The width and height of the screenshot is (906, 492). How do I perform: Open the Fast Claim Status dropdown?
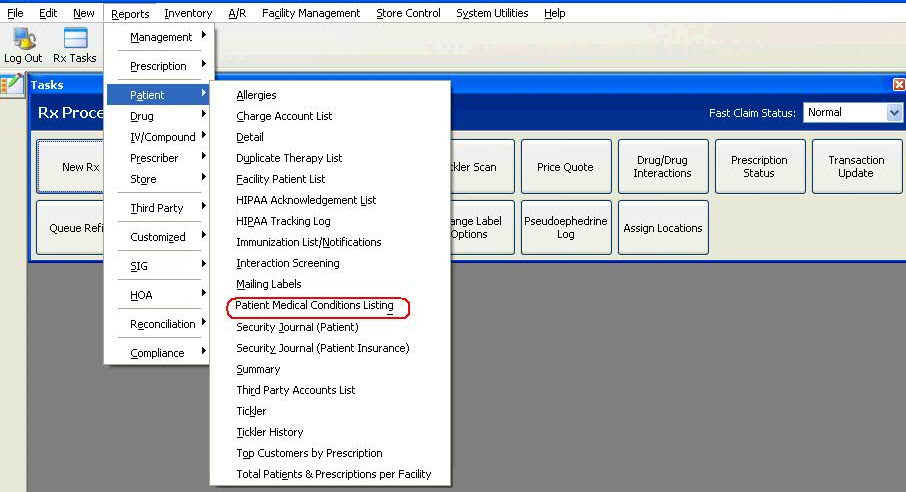coord(894,113)
